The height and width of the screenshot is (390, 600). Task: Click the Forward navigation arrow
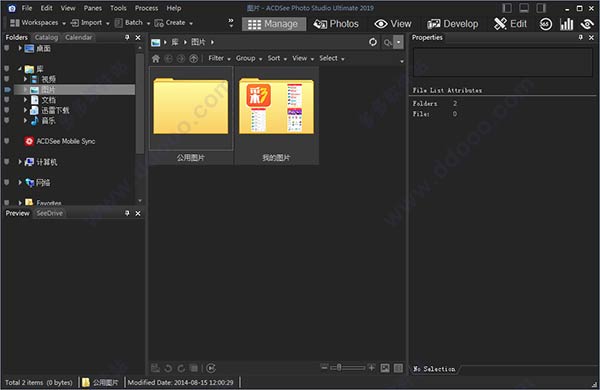(181, 59)
